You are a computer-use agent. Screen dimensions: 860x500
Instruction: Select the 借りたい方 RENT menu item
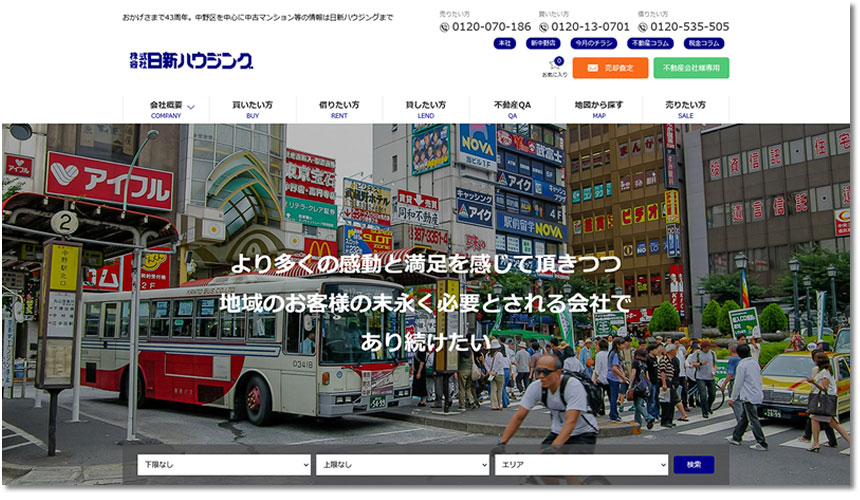coord(339,109)
